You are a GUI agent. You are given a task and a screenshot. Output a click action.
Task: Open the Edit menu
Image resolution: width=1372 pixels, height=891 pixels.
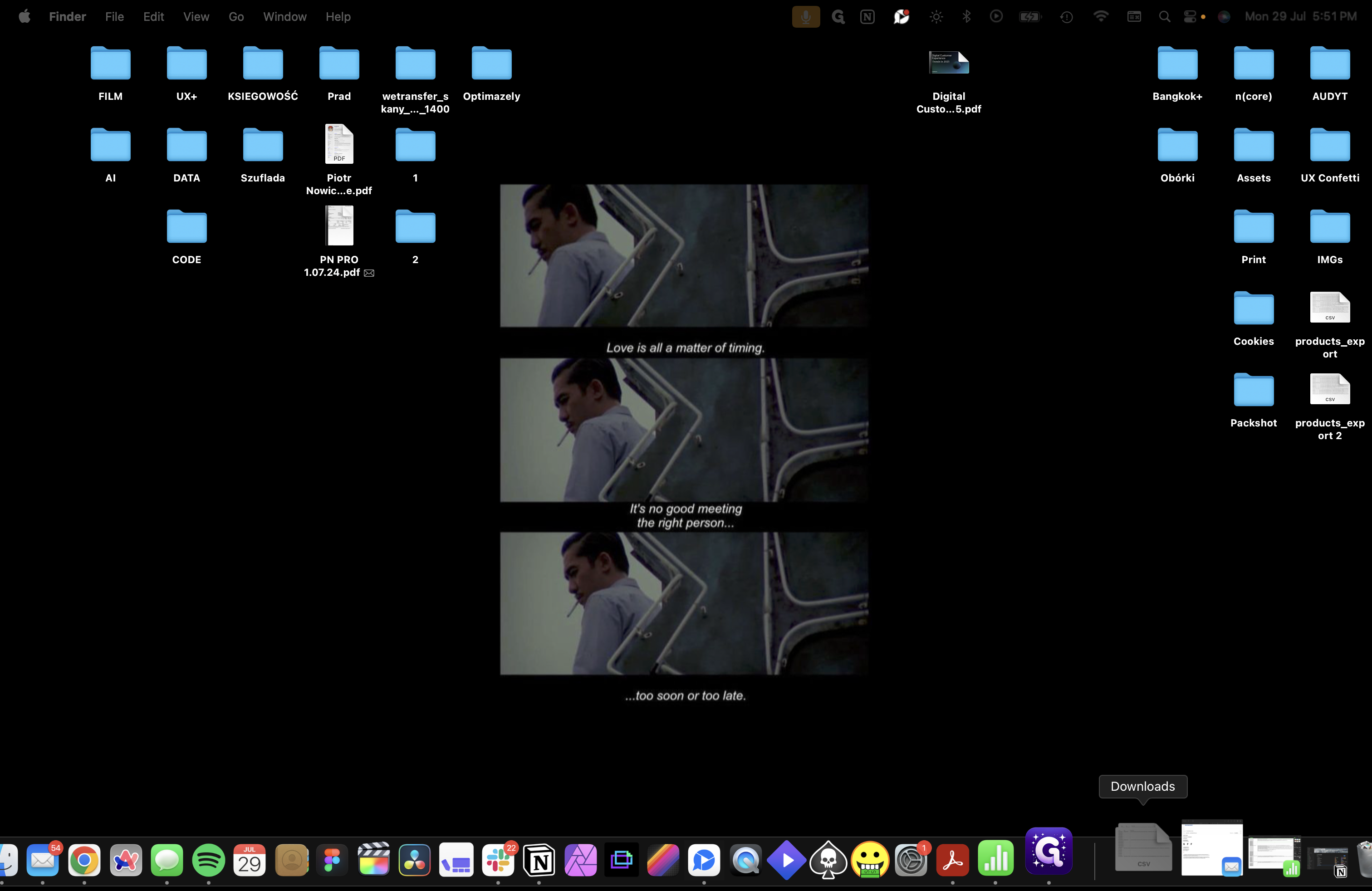coord(153,17)
